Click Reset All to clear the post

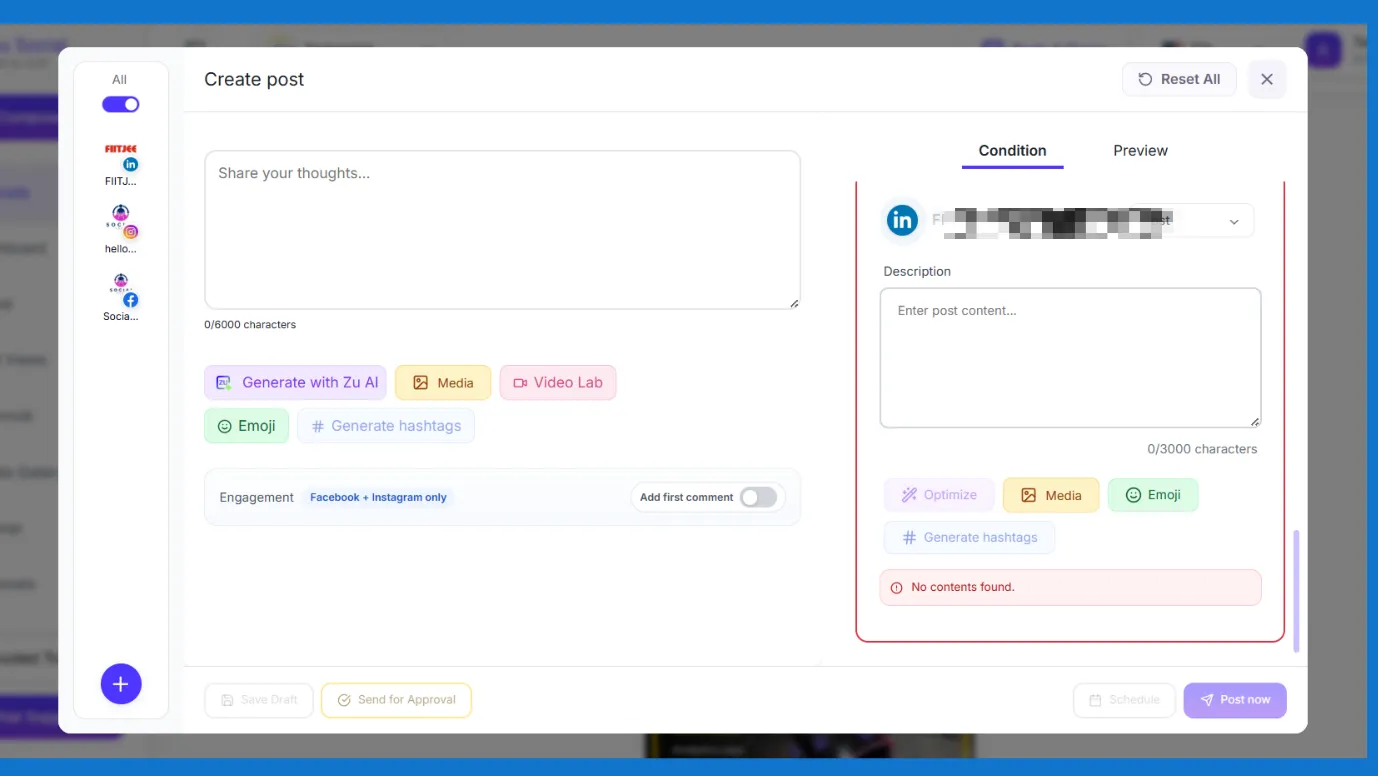click(1179, 79)
